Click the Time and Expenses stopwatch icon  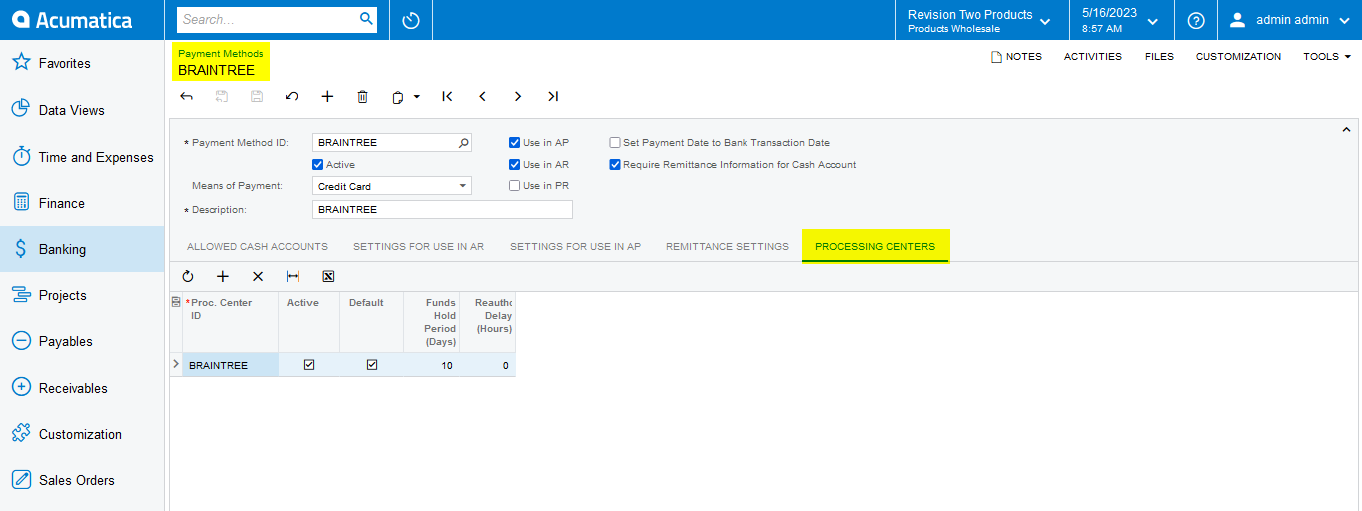click(x=21, y=156)
